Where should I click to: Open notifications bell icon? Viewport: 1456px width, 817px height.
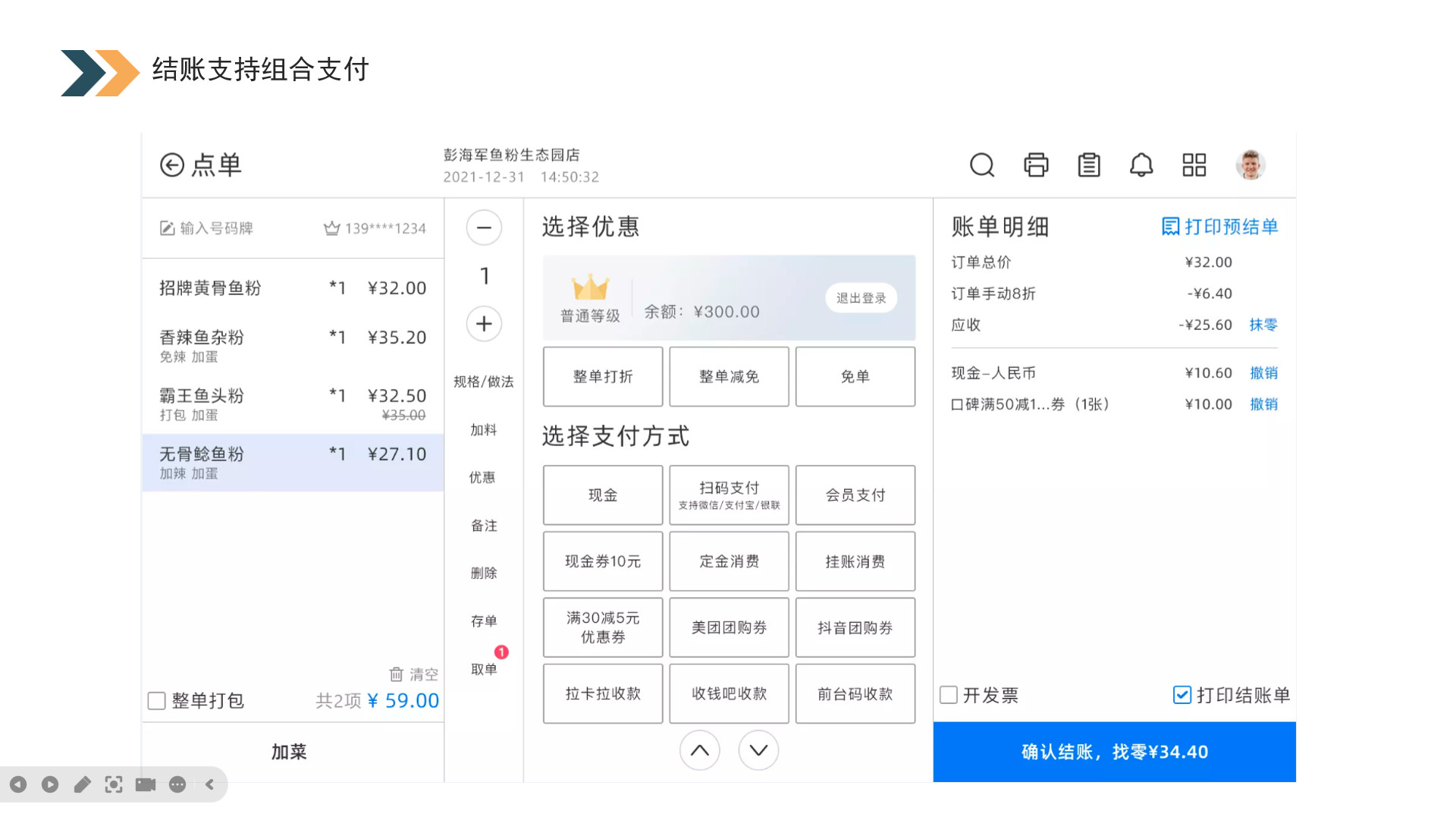tap(1141, 165)
